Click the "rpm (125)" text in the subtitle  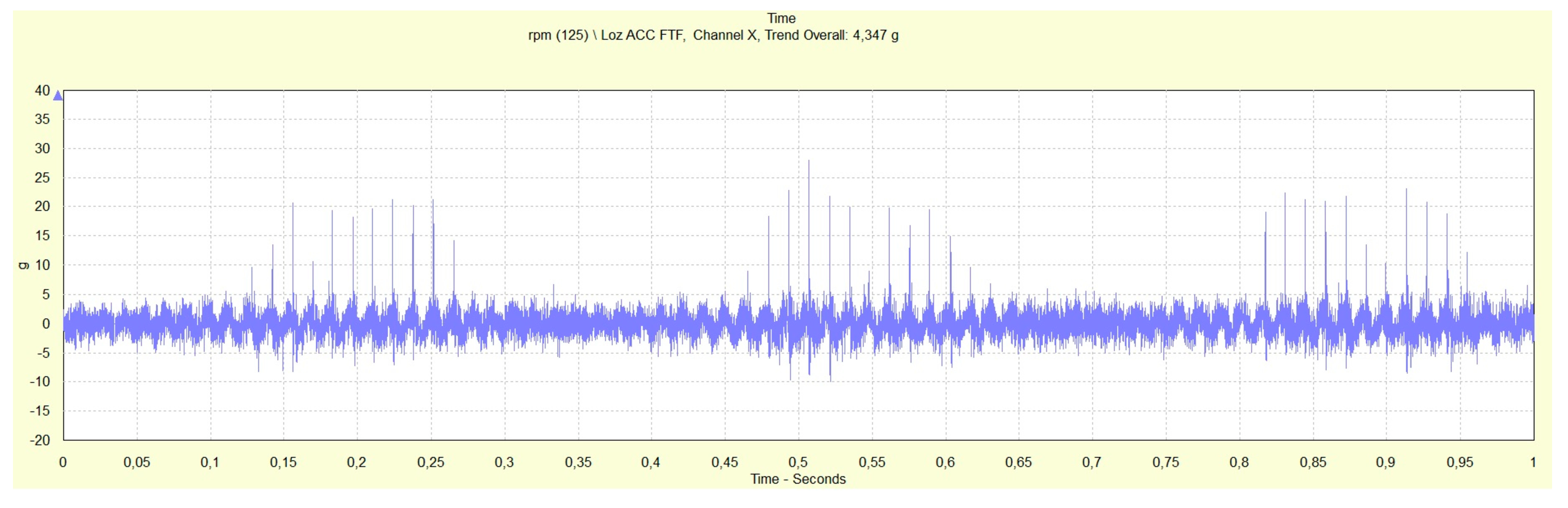pos(557,35)
